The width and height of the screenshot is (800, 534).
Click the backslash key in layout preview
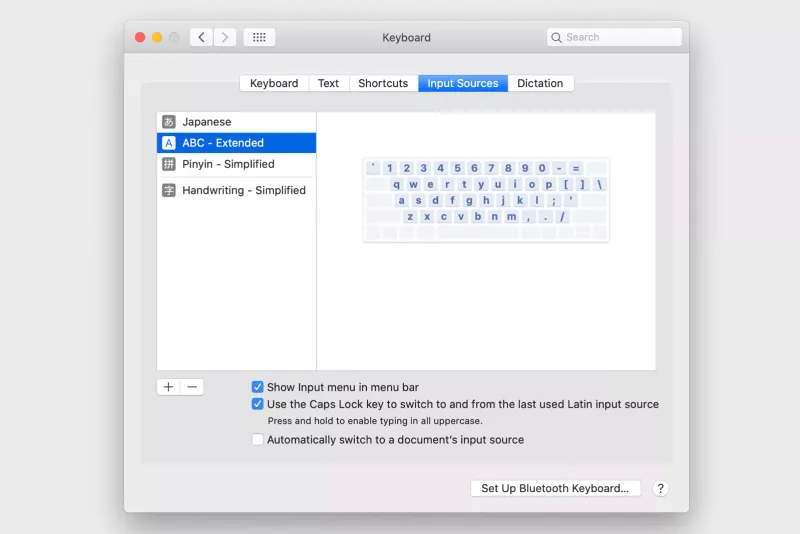[599, 185]
